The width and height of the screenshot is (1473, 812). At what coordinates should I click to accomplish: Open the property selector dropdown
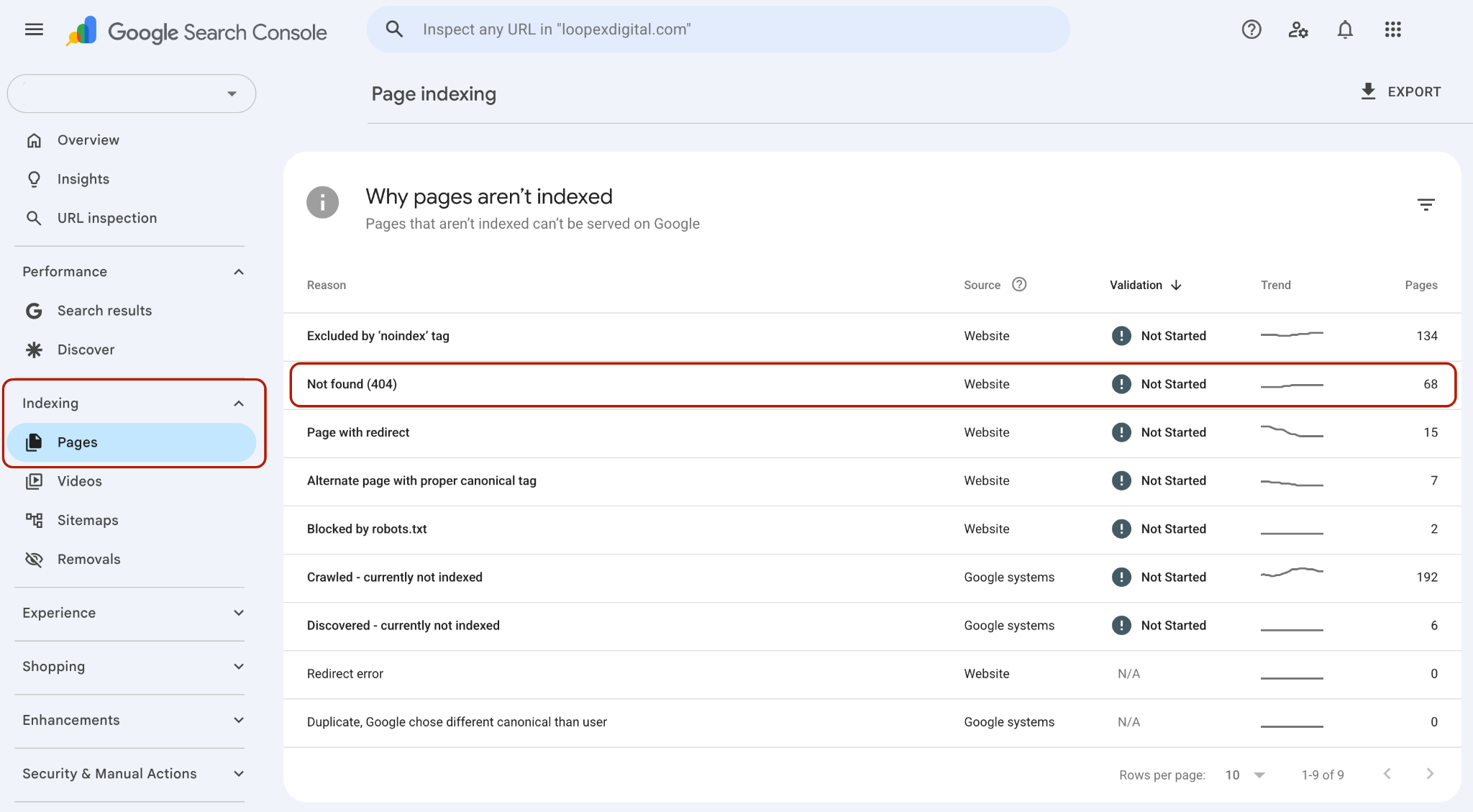[x=132, y=93]
